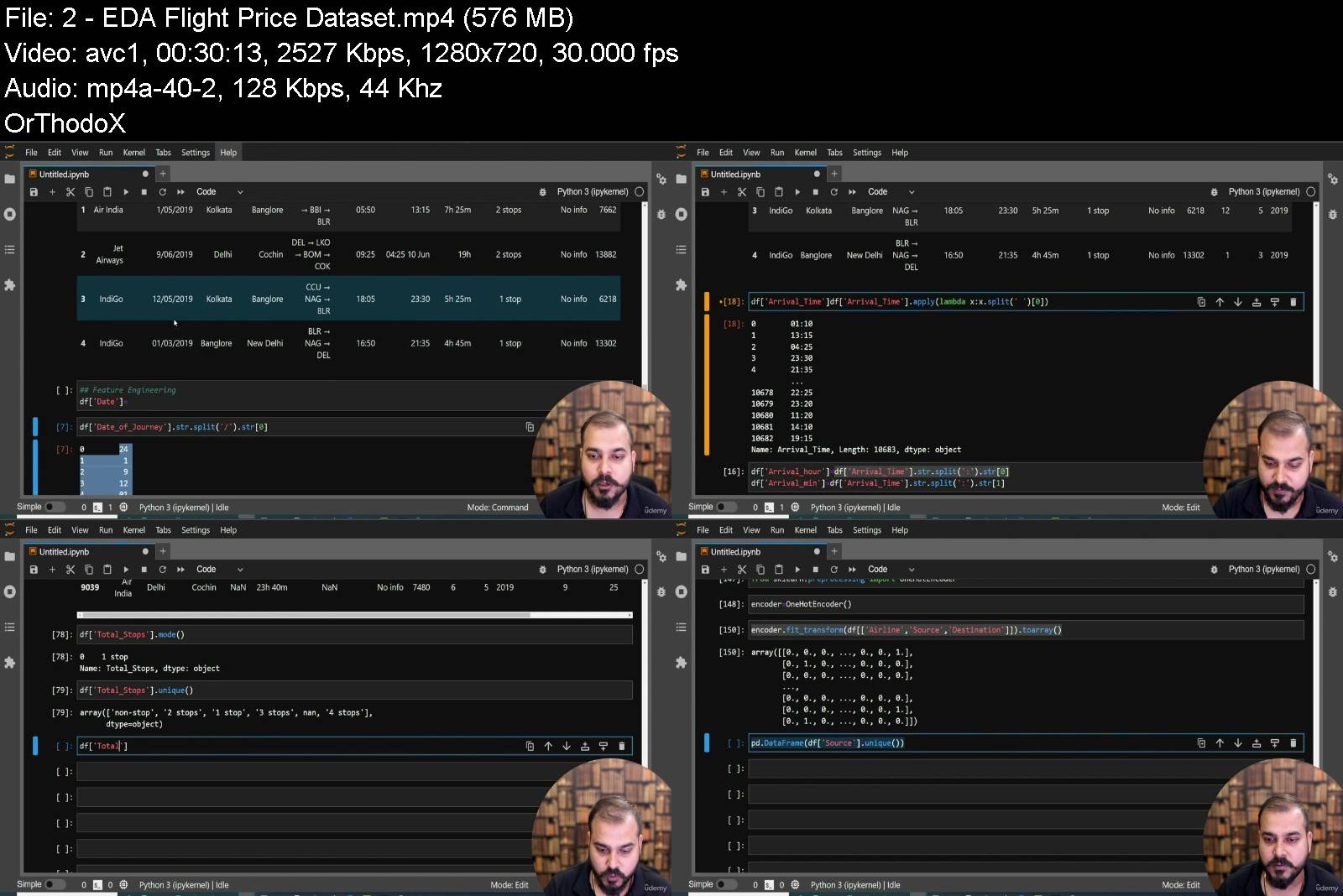
Task: Open the file browser folder icon in top-left frame sidebar
Action: (10, 179)
